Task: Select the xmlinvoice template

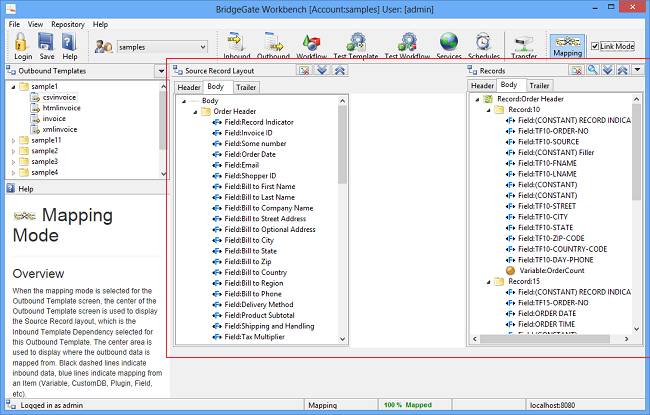Action: point(60,129)
